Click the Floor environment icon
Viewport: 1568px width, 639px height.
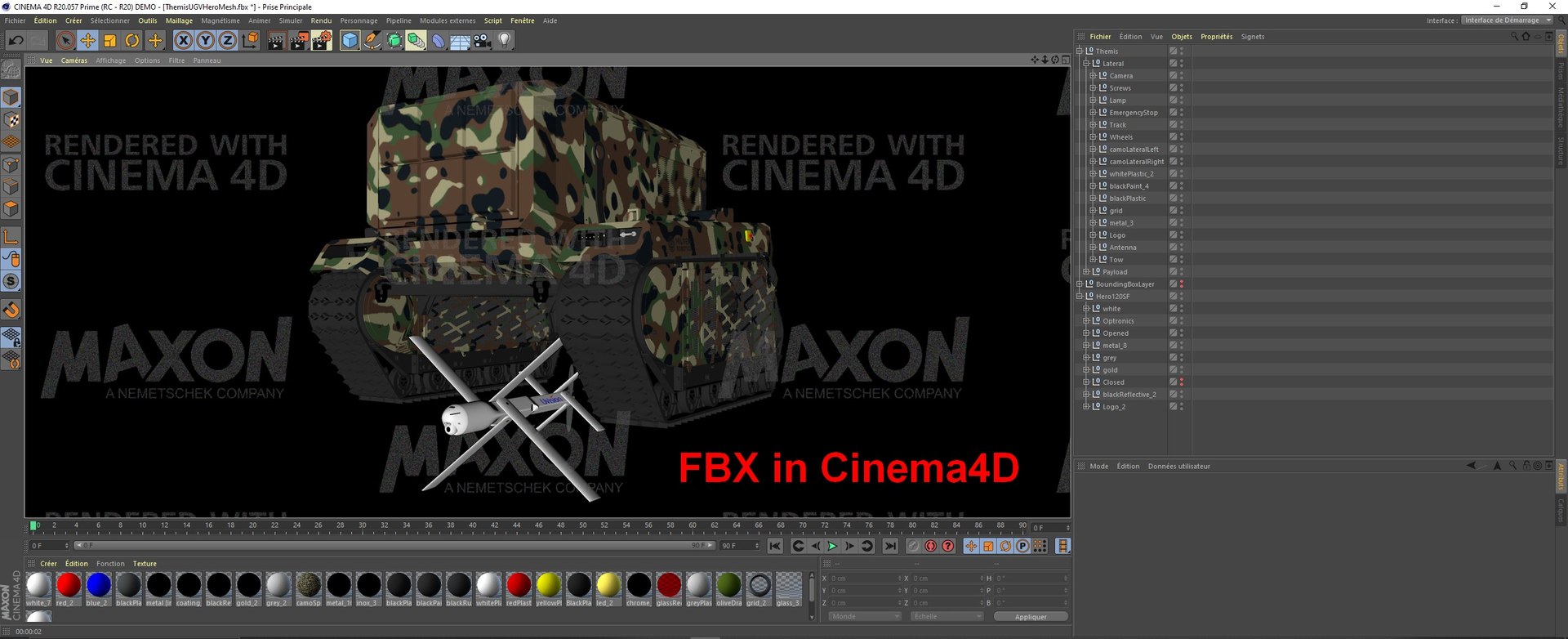click(460, 40)
